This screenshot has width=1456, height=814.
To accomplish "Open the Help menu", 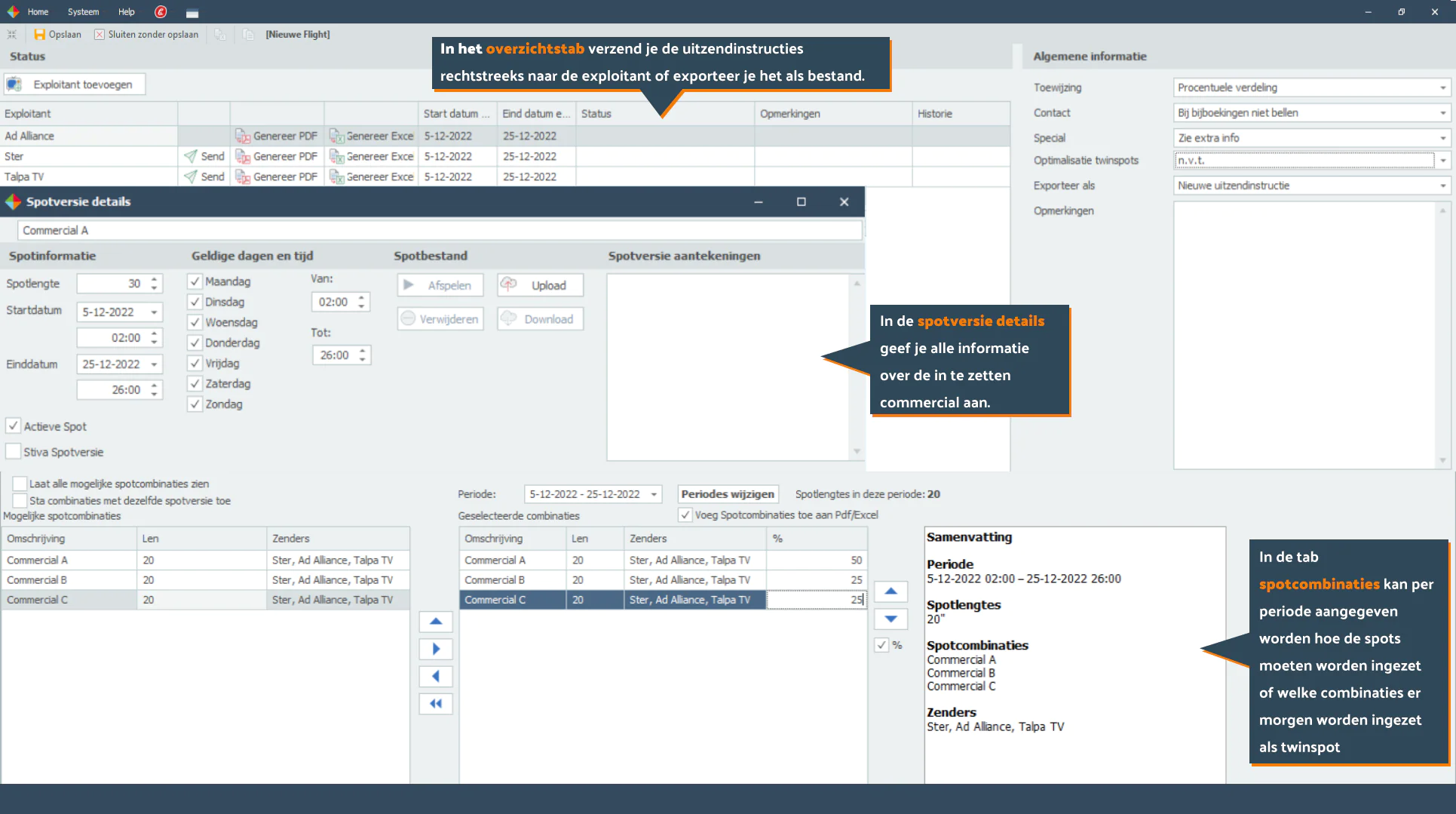I will tap(127, 11).
